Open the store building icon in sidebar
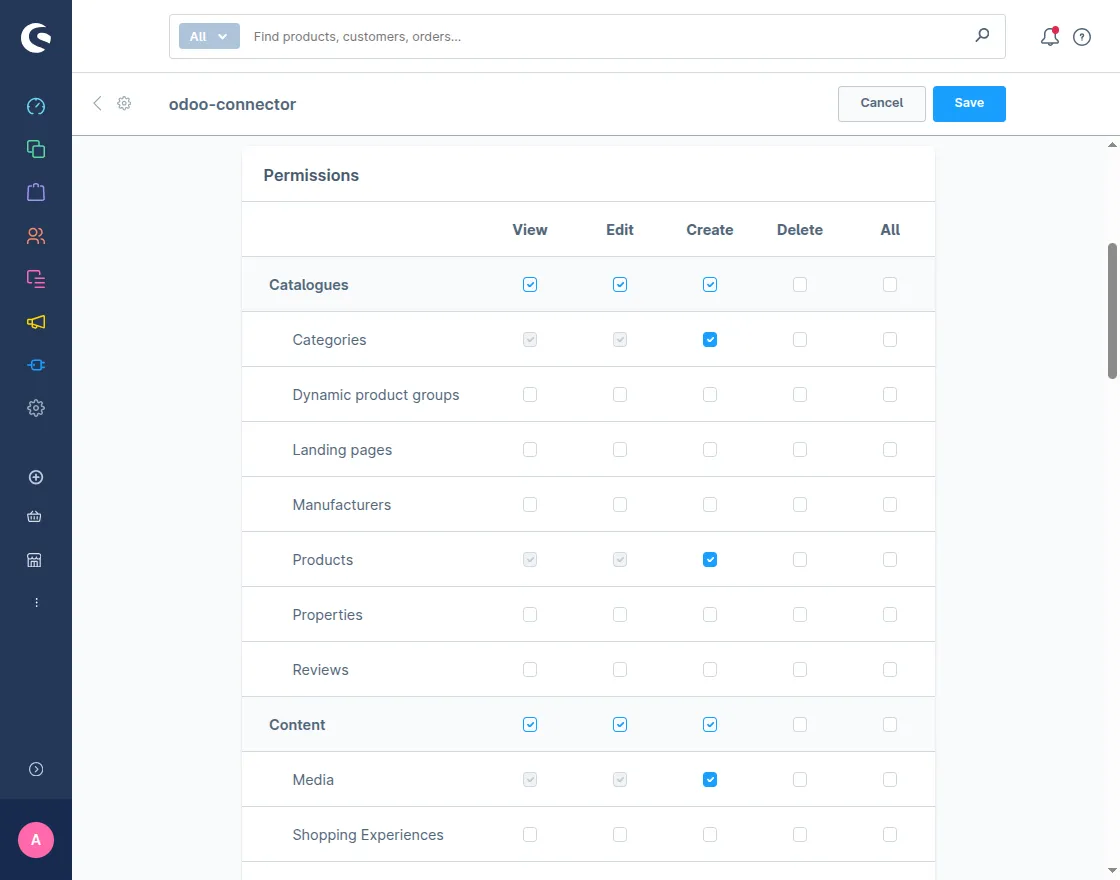 [x=34, y=560]
